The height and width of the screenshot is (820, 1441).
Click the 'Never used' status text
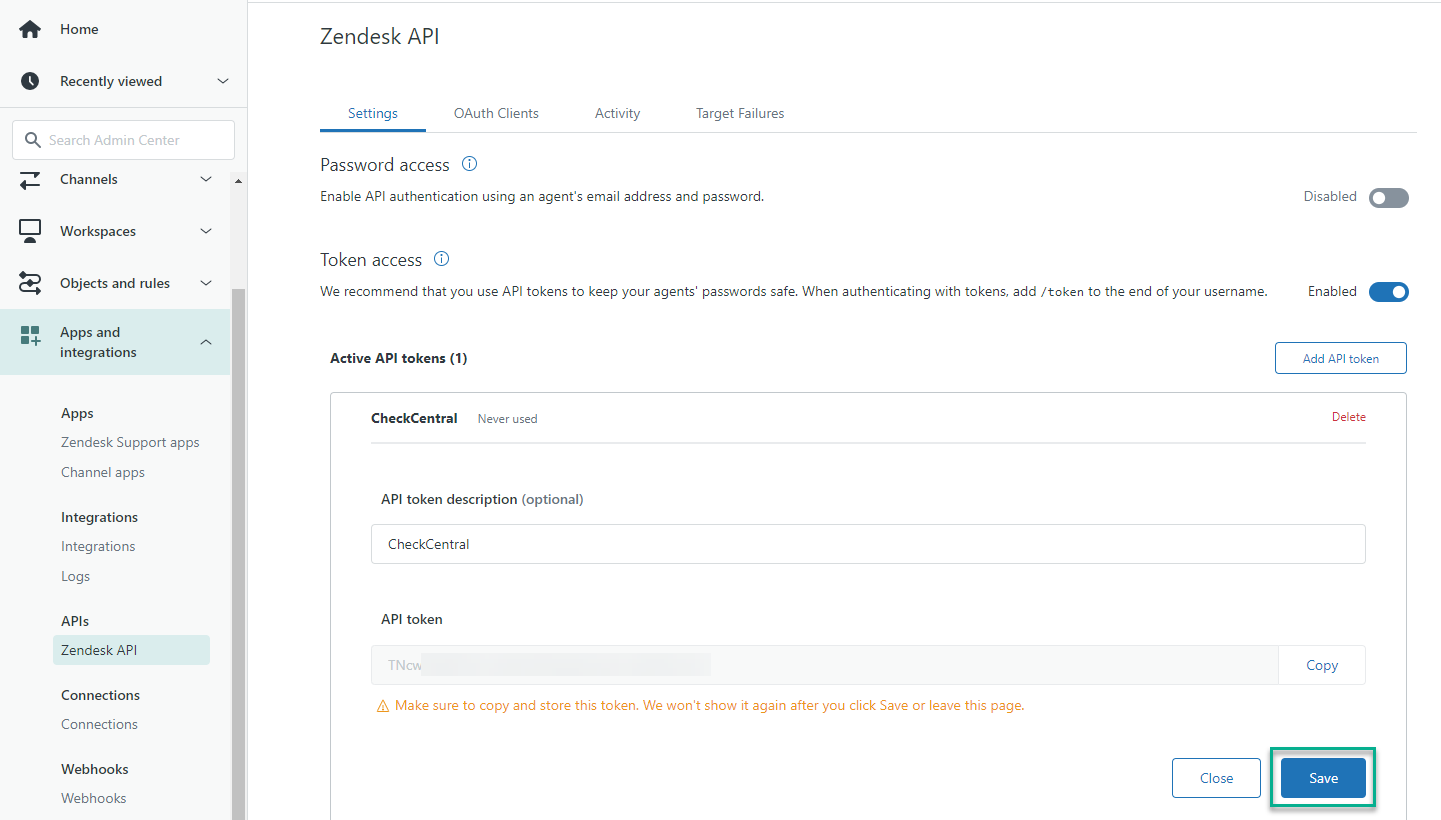[507, 419]
